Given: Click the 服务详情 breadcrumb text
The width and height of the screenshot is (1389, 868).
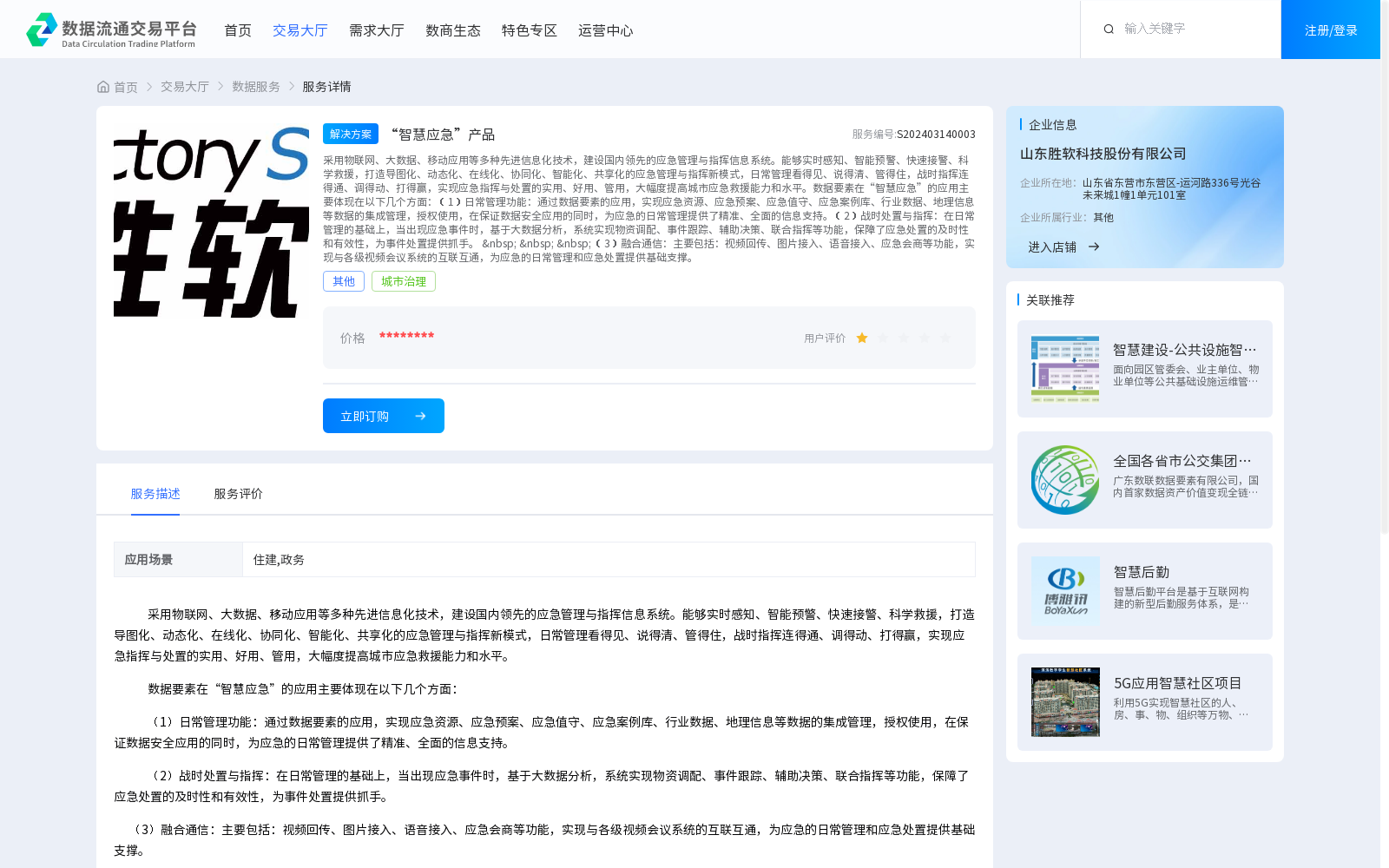Looking at the screenshot, I should click(326, 87).
